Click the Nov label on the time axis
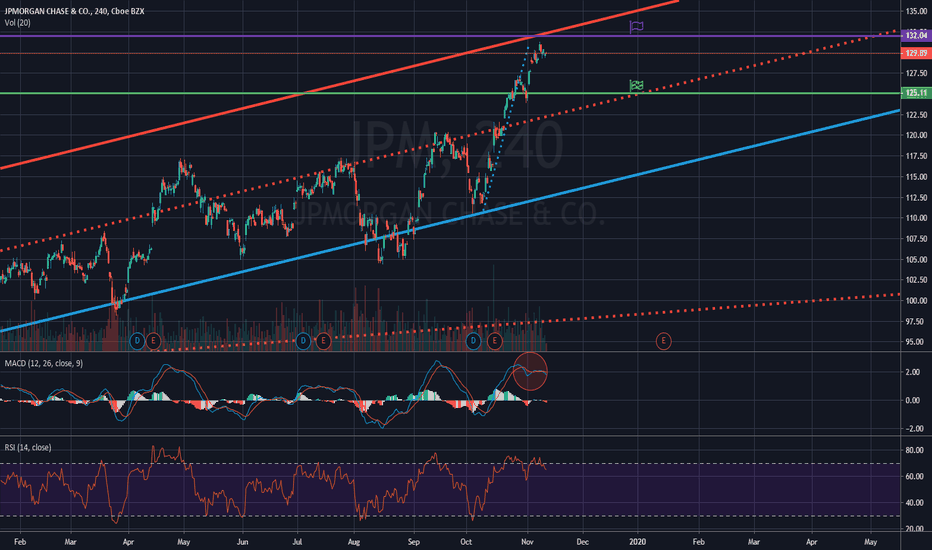 [527, 542]
